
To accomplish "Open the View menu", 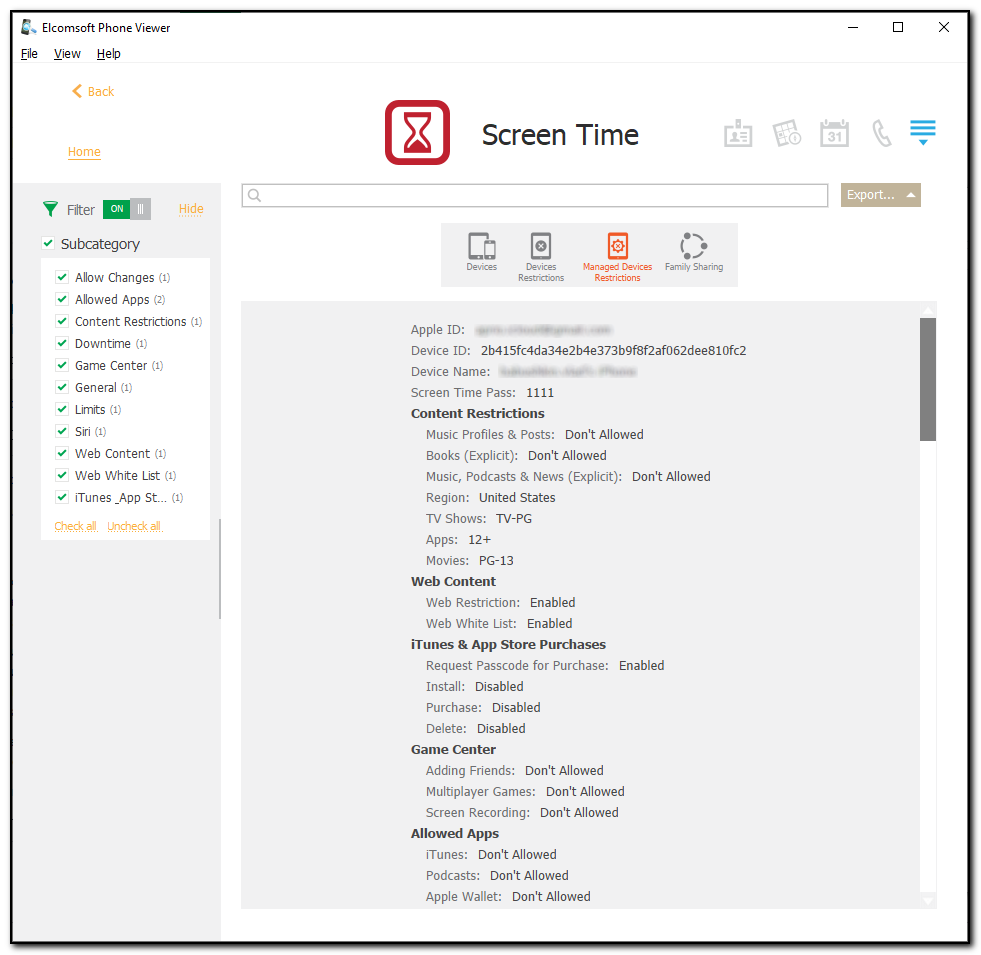I will coord(66,53).
